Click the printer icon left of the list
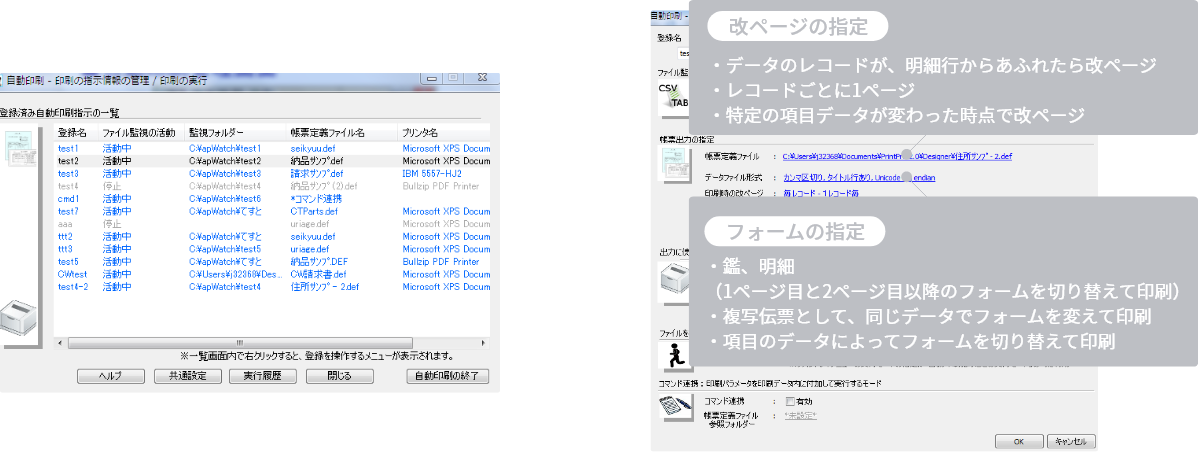This screenshot has width=1198, height=452. click(17, 322)
